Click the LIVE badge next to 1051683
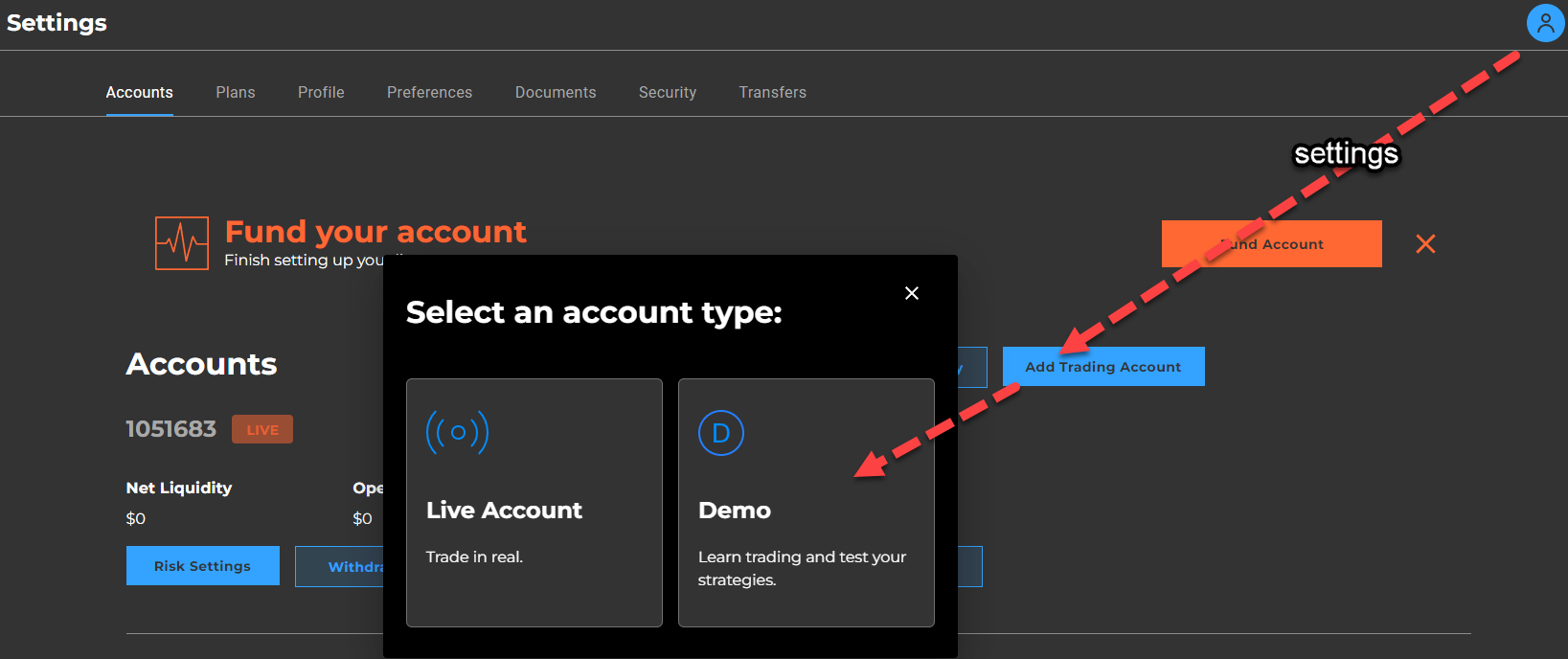Image resolution: width=1568 pixels, height=659 pixels. point(262,429)
